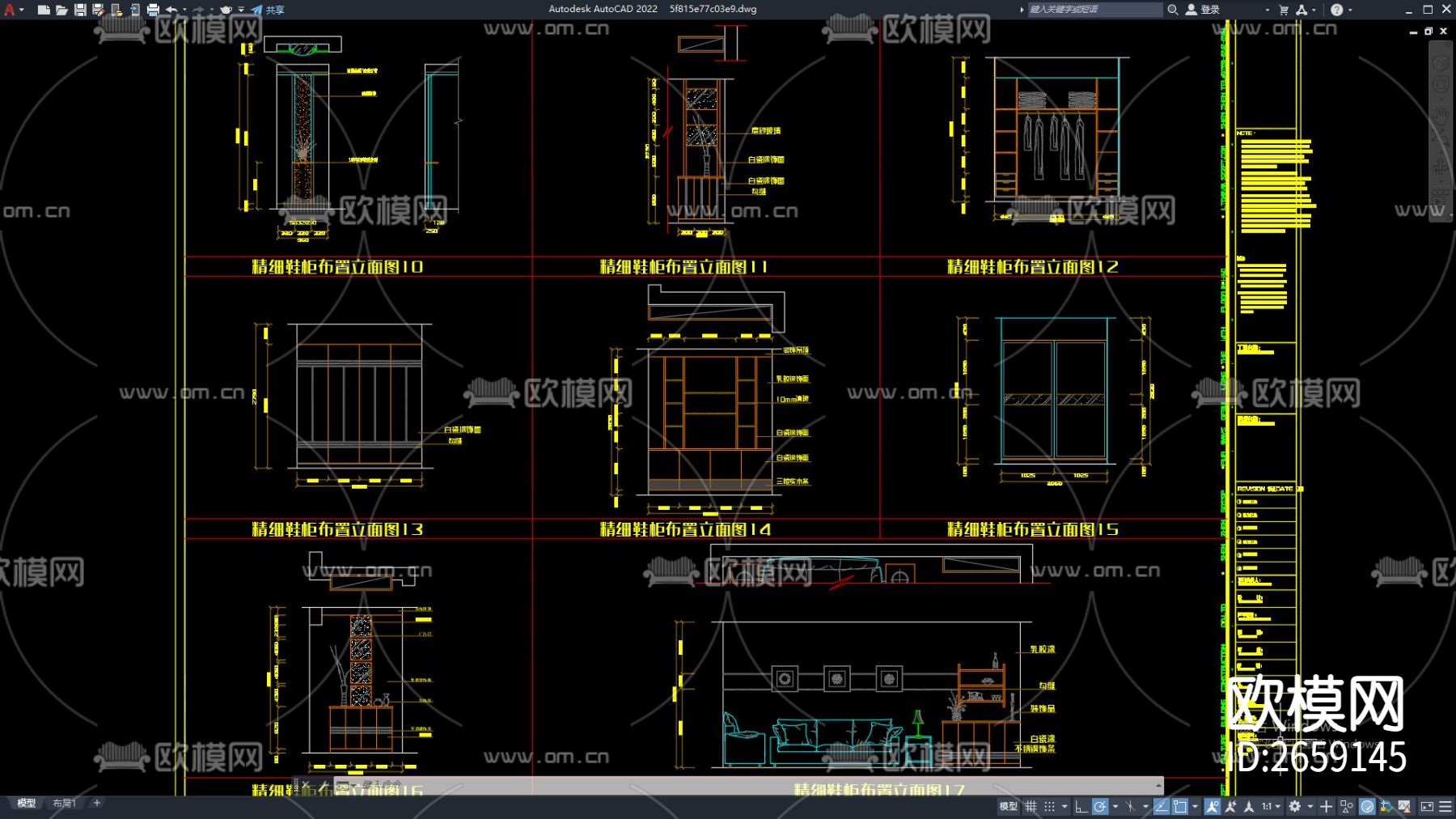The height and width of the screenshot is (819, 1456).
Task: Select the 模型 model tab
Action: (x=27, y=803)
